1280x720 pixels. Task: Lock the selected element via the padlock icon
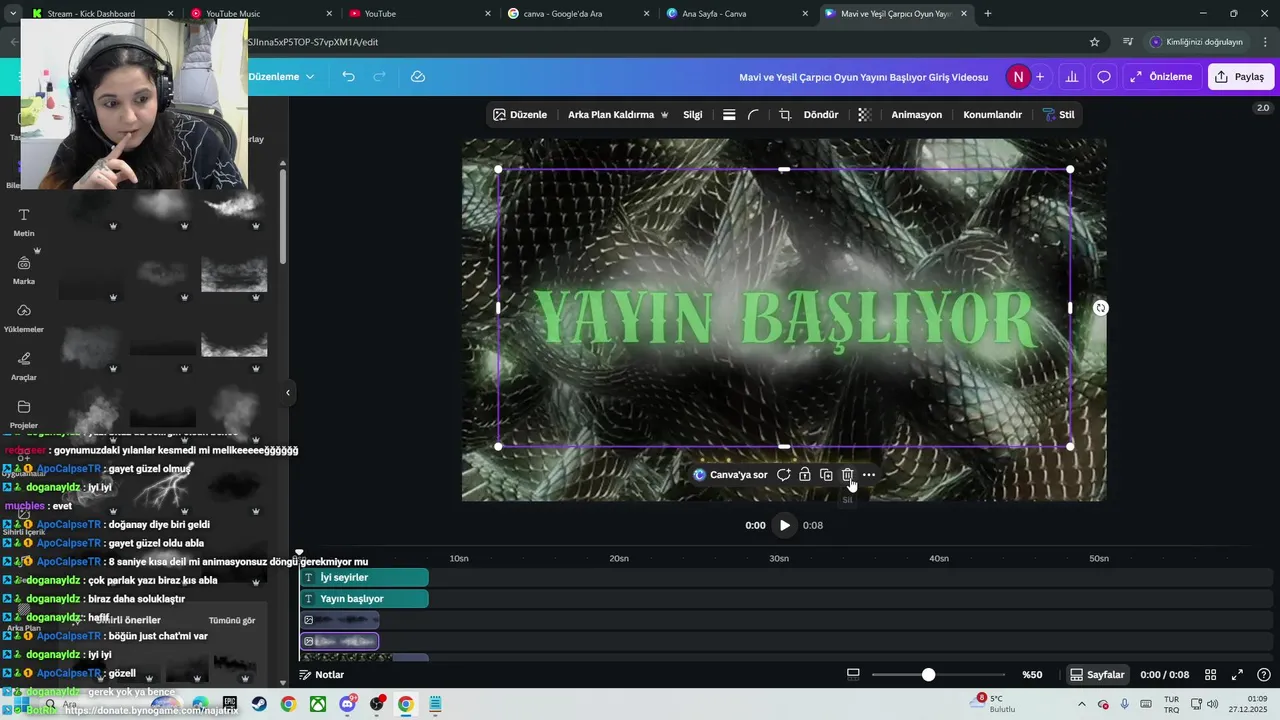[805, 475]
